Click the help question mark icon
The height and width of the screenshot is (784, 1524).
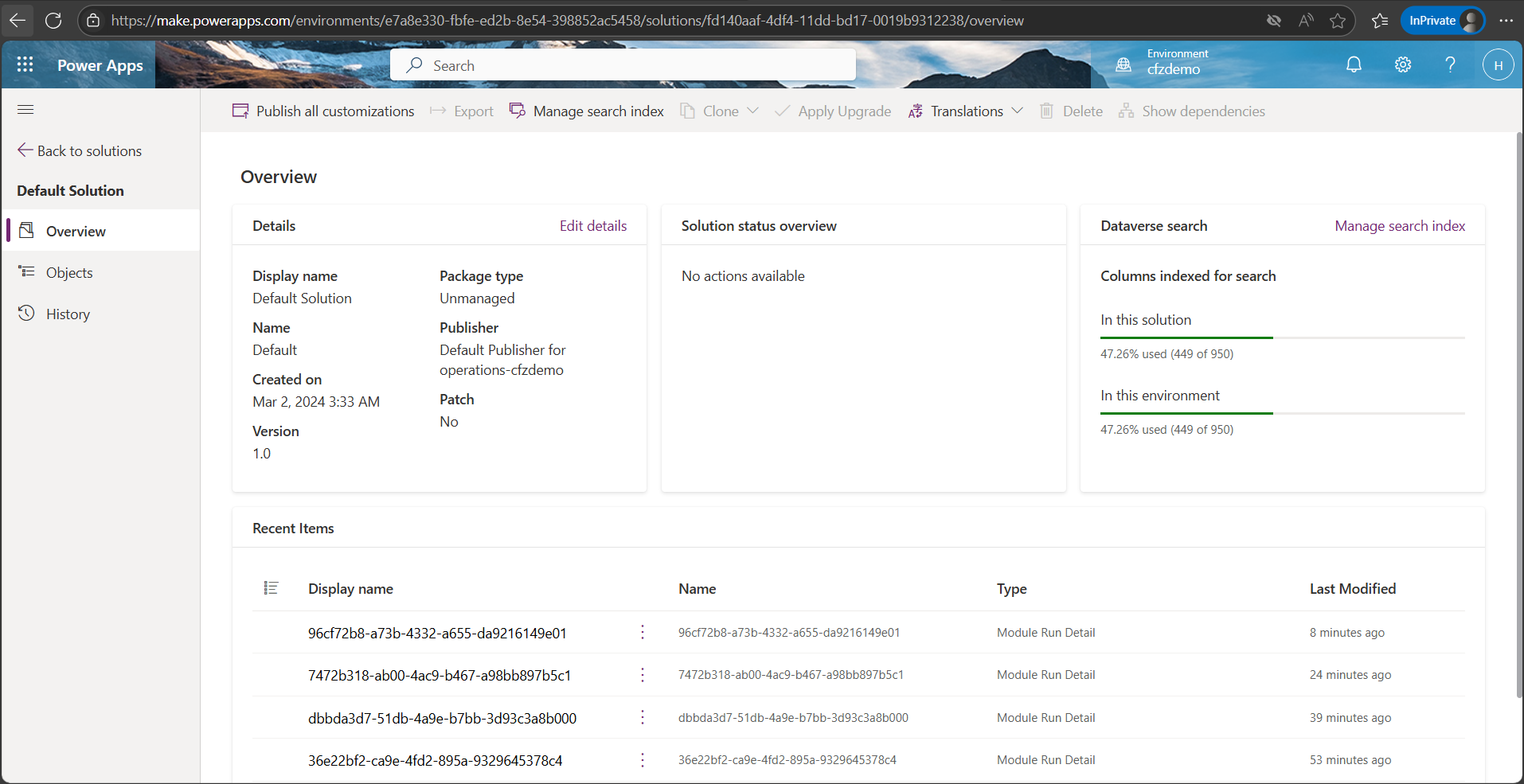coord(1450,65)
